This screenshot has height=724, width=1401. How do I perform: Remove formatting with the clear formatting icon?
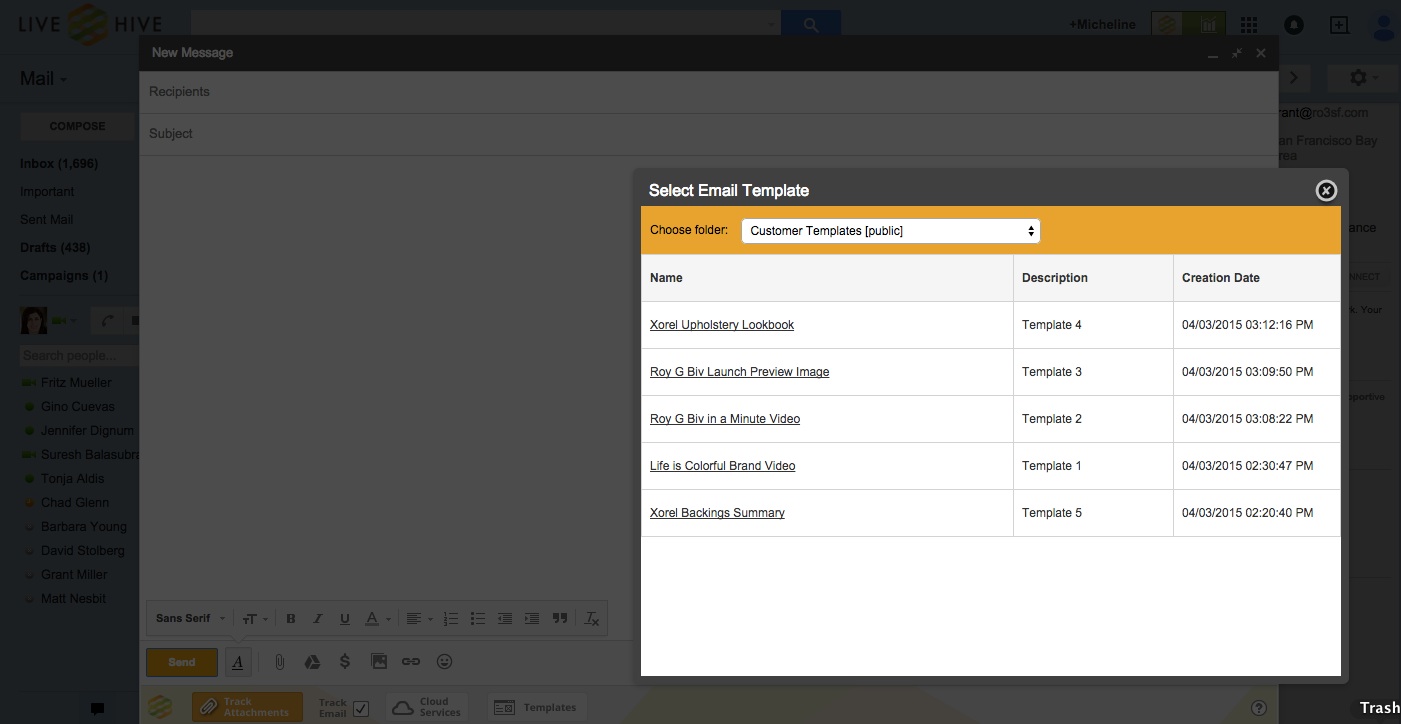click(x=591, y=618)
